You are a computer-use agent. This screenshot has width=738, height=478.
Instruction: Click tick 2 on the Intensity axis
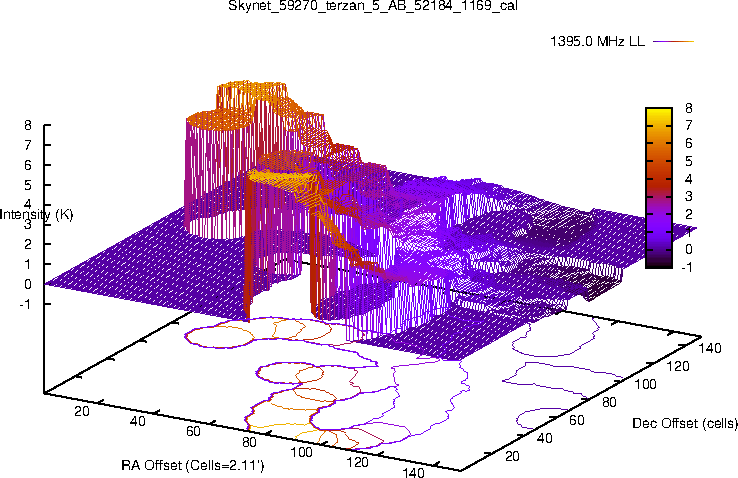click(28, 244)
